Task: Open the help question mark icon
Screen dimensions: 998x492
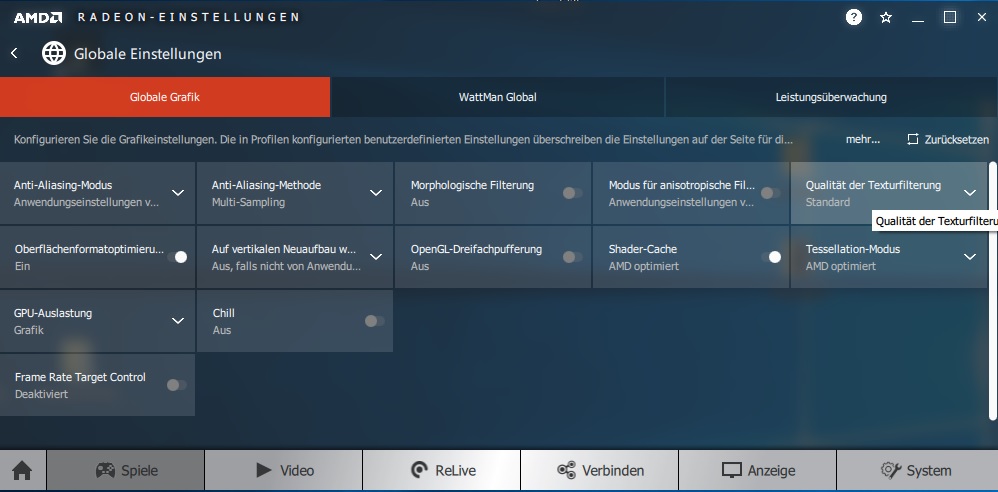Action: (x=854, y=17)
